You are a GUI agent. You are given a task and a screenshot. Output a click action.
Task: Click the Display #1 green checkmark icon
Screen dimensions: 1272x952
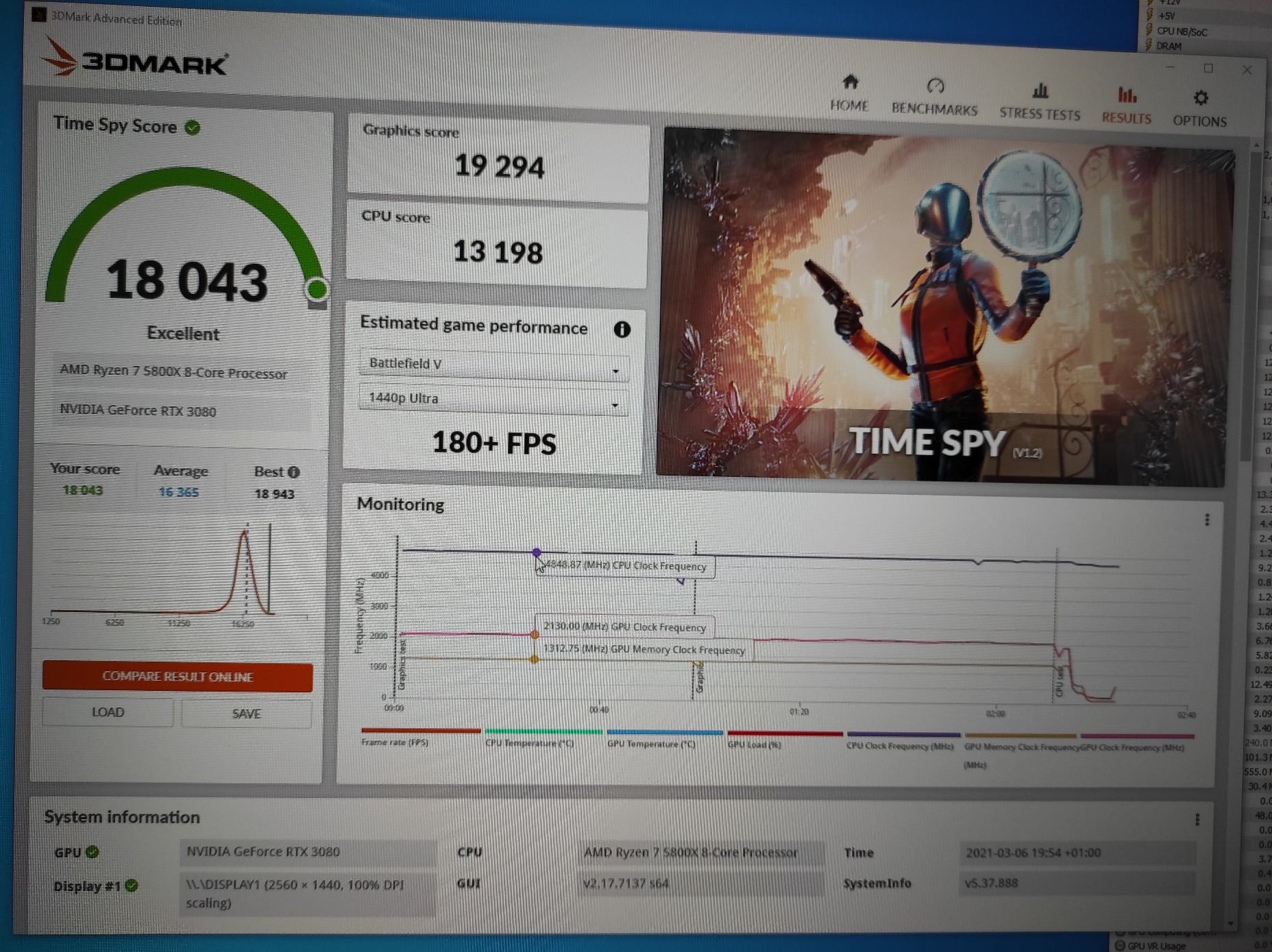coord(132,886)
